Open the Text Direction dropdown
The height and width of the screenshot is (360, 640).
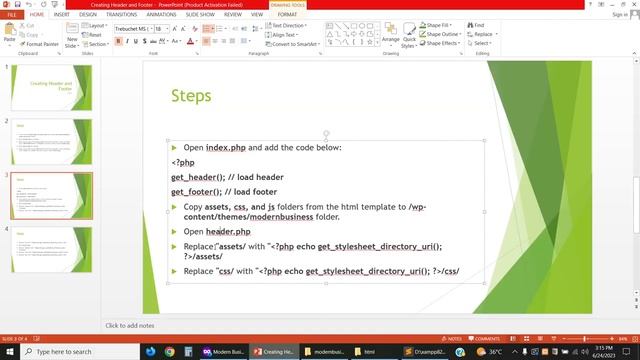(x=286, y=25)
